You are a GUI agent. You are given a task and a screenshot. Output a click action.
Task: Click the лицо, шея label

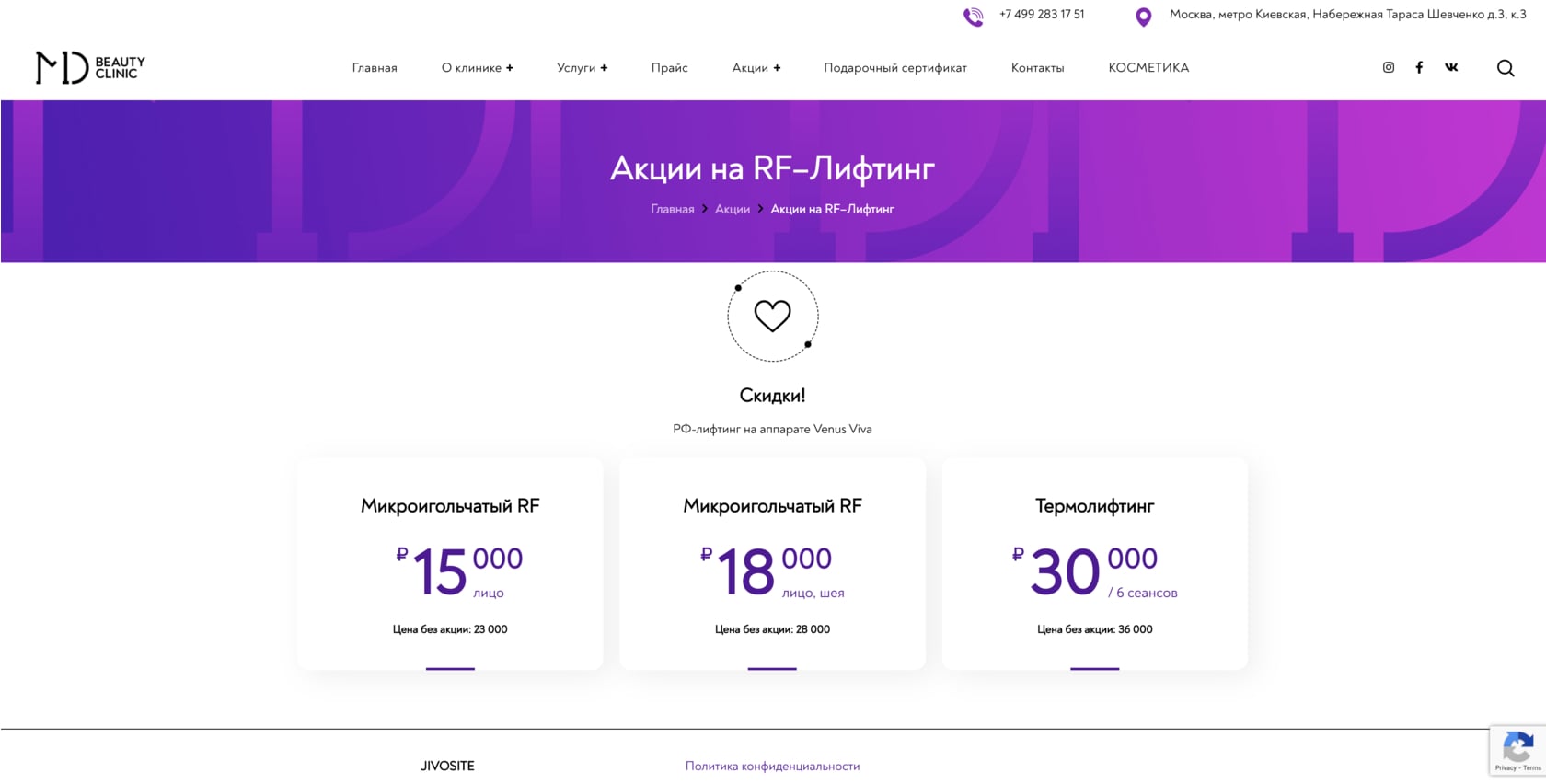(x=813, y=594)
